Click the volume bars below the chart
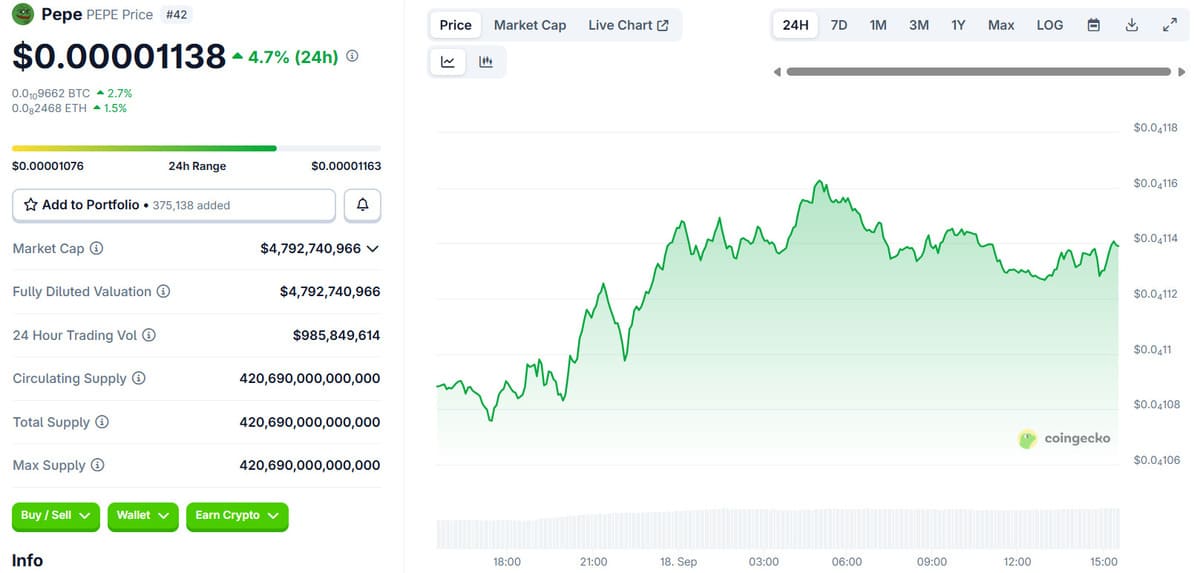This screenshot has height=573, width=1200. tap(778, 528)
